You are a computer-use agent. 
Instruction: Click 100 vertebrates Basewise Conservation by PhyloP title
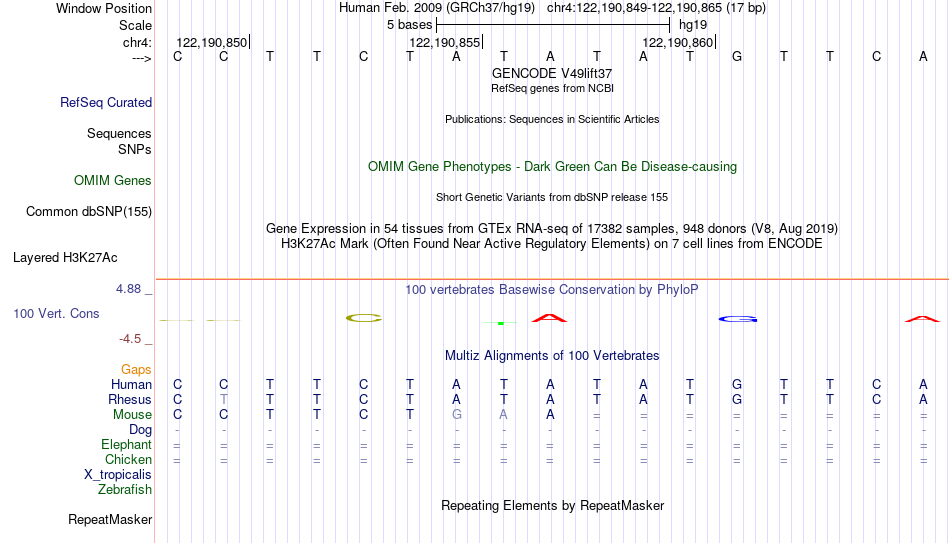point(552,290)
